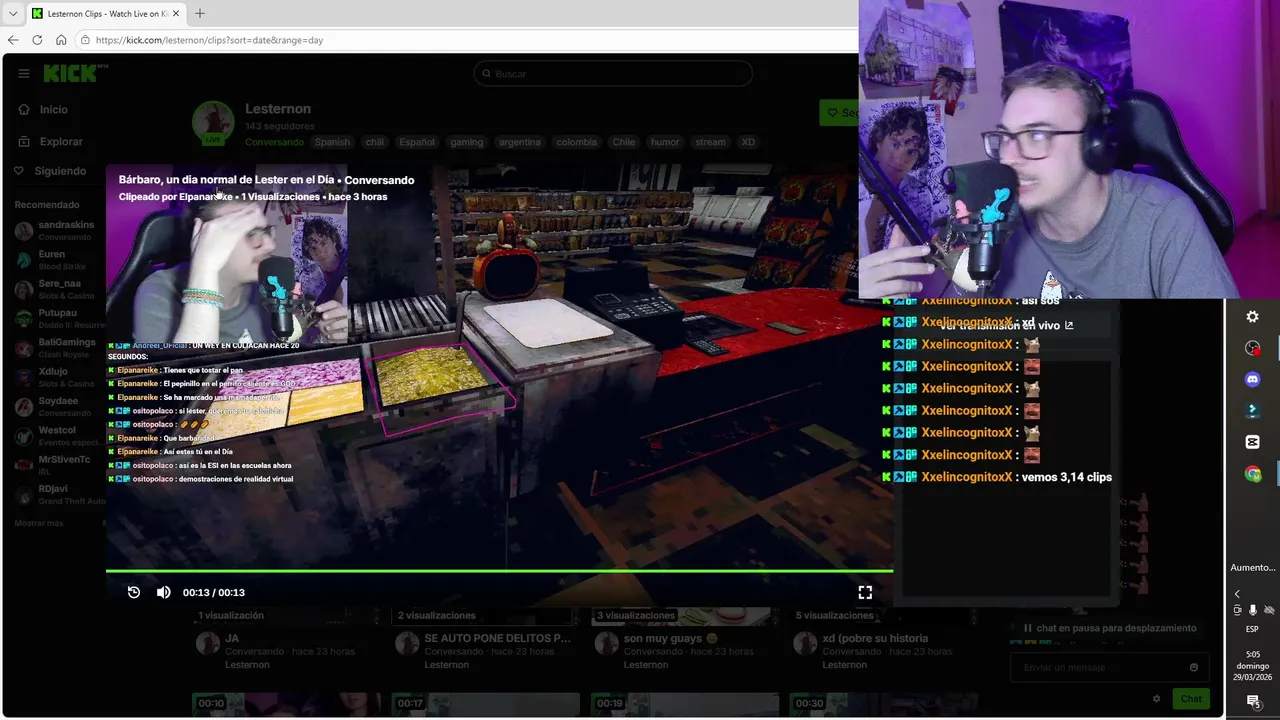This screenshot has width=1280, height=720.
Task: Expand hidden system tray icons chevron
Action: (1237, 594)
